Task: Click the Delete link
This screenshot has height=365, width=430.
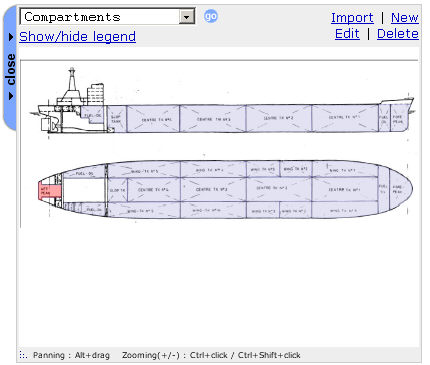Action: click(x=398, y=34)
